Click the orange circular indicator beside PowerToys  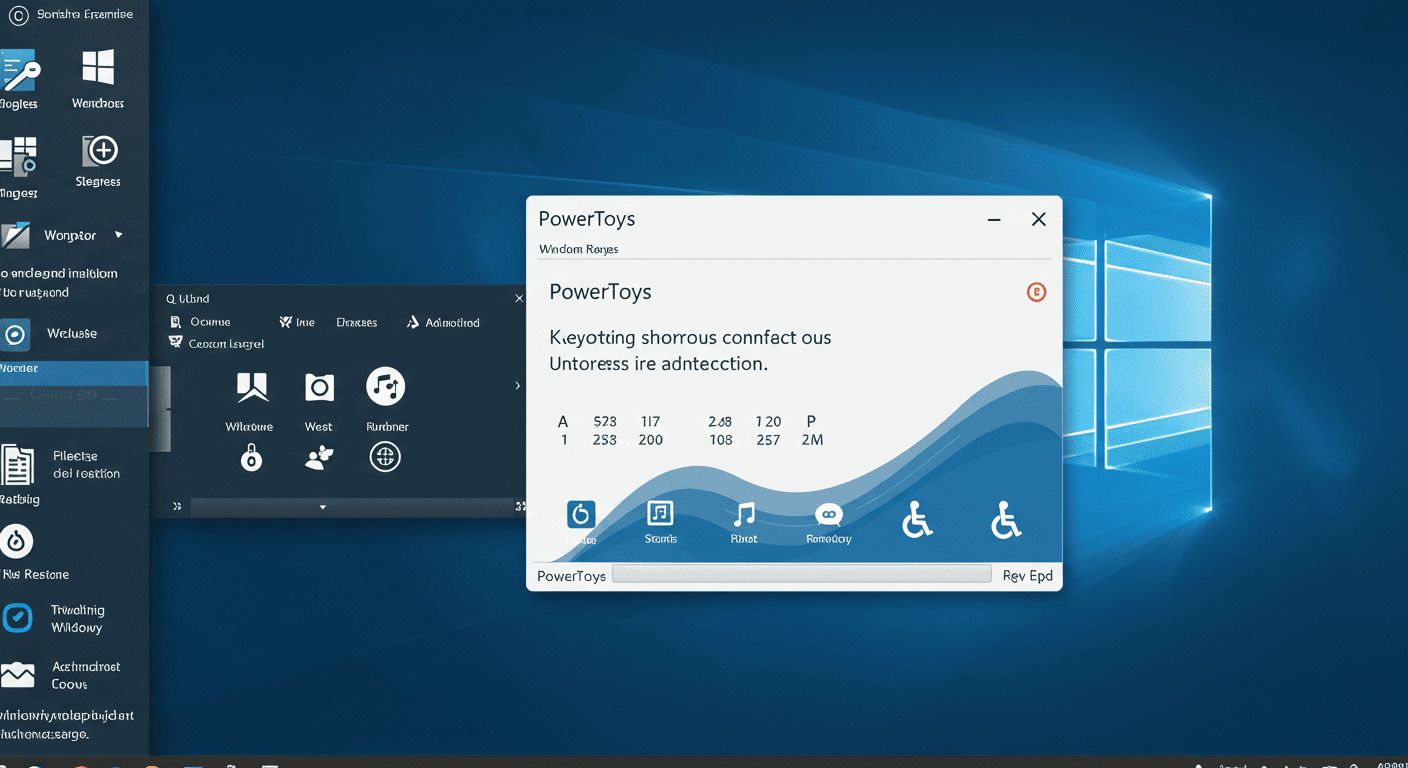[1037, 292]
